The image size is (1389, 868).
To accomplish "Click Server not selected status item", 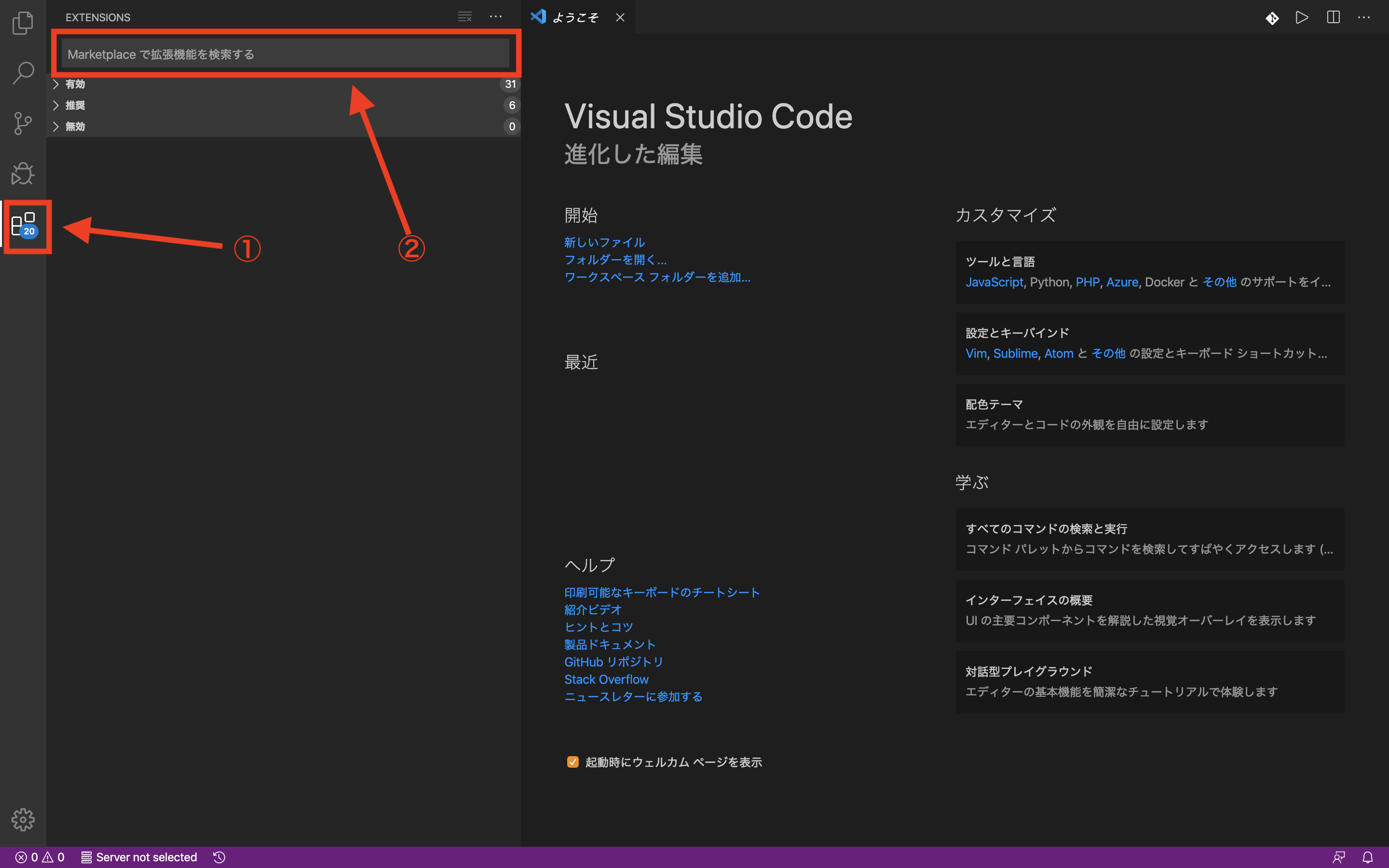I will pos(139,857).
